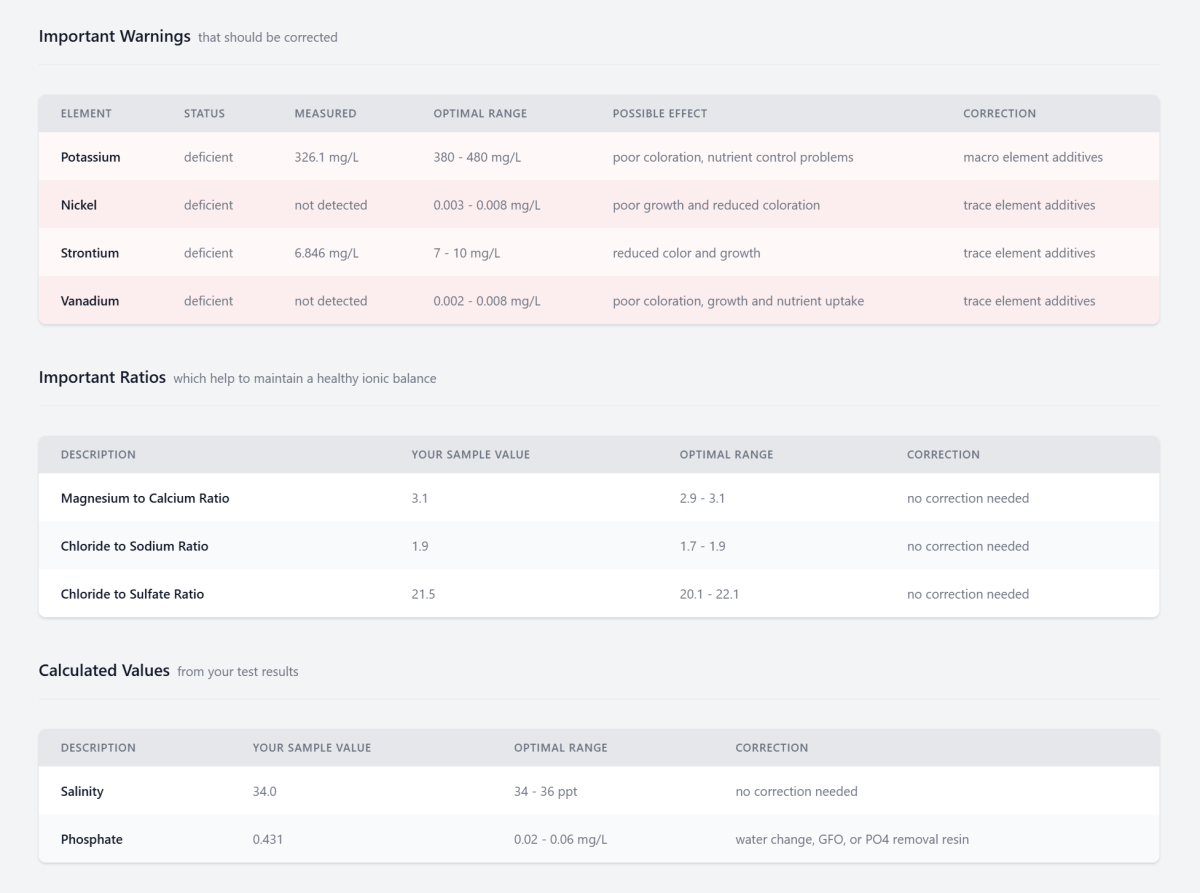The width and height of the screenshot is (1200, 893).
Task: Select the optimal range 20.1 - 22.1
Action: click(x=709, y=594)
